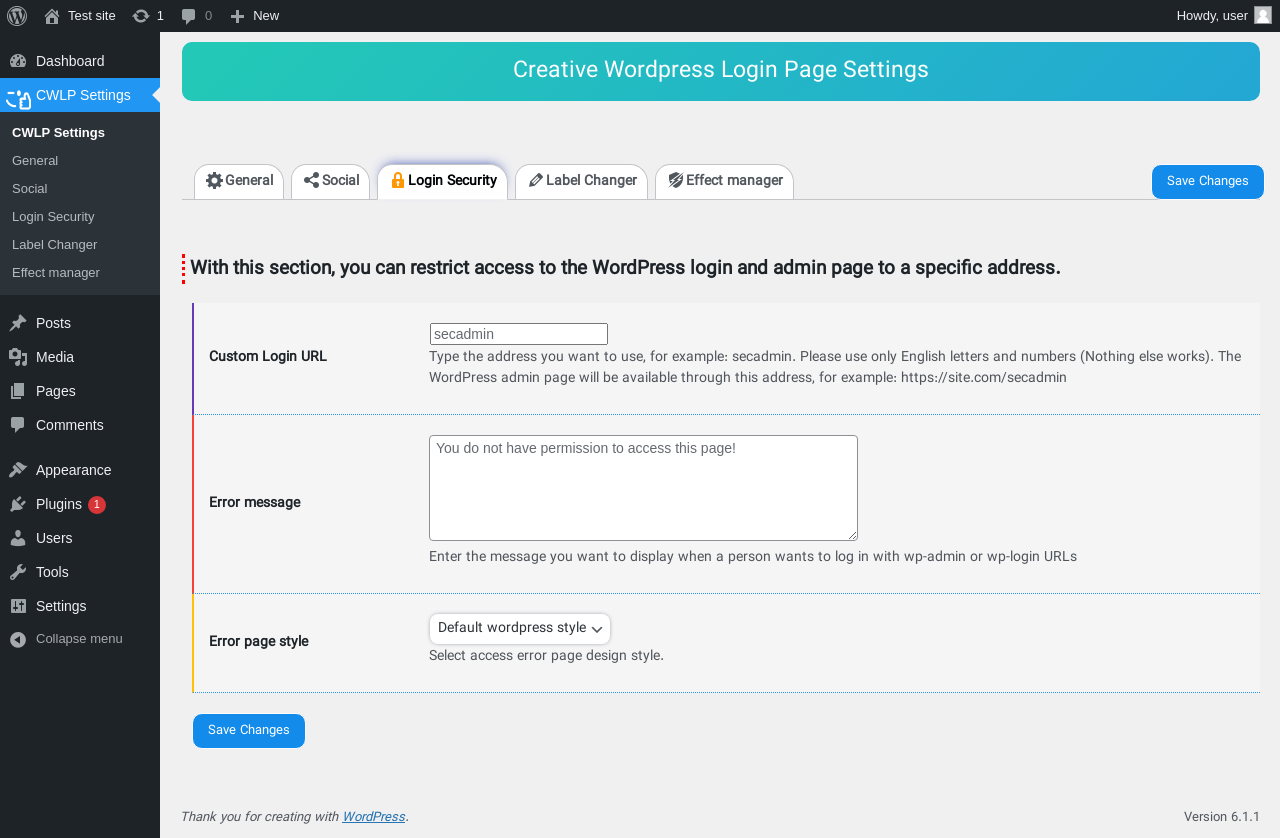The height and width of the screenshot is (838, 1280).
Task: Click the Version 6.1.1 footer text
Action: click(x=1222, y=816)
